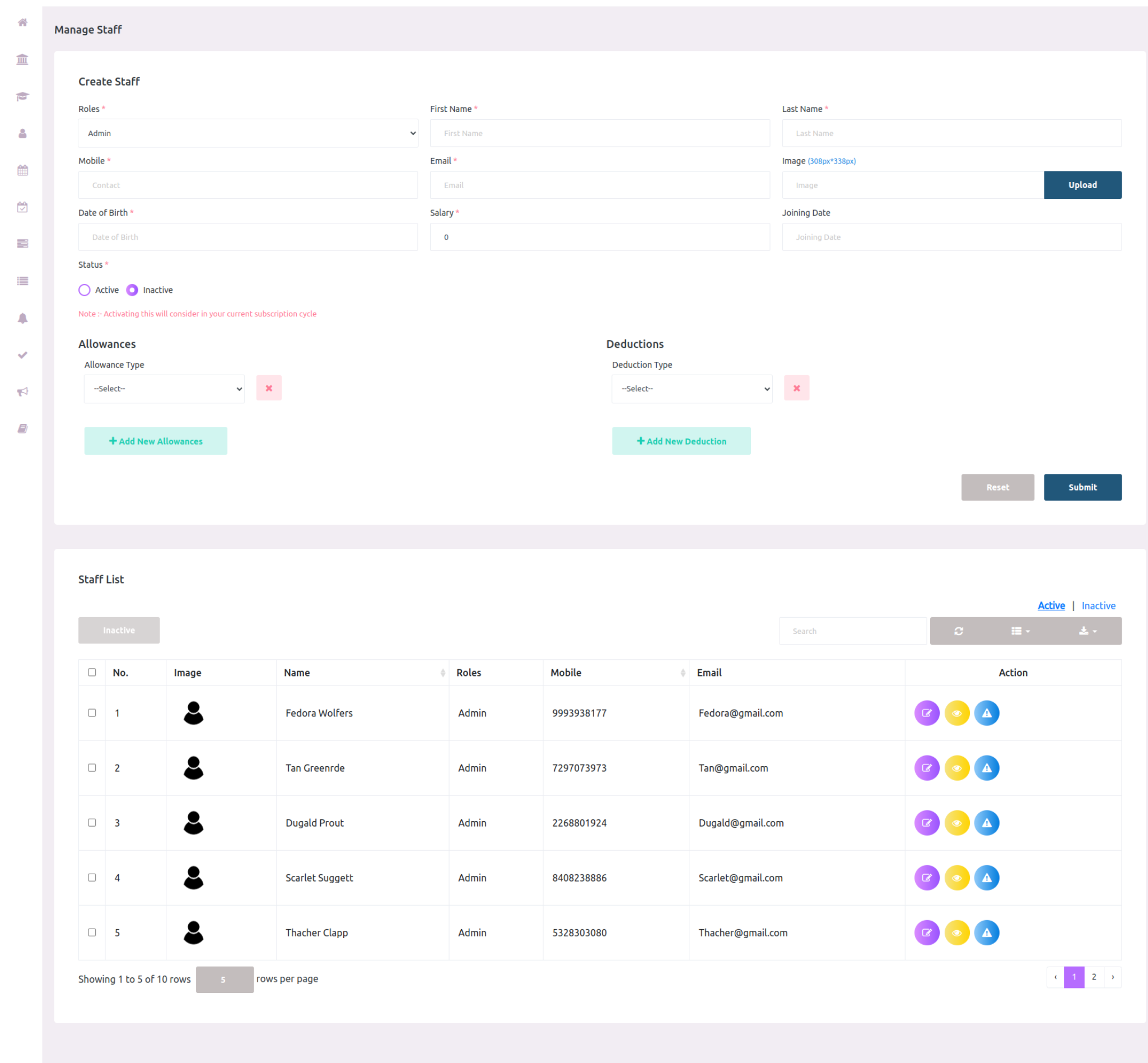This screenshot has height=1063, width=1148.
Task: Open the Deduction Type select dropdown
Action: 692,389
